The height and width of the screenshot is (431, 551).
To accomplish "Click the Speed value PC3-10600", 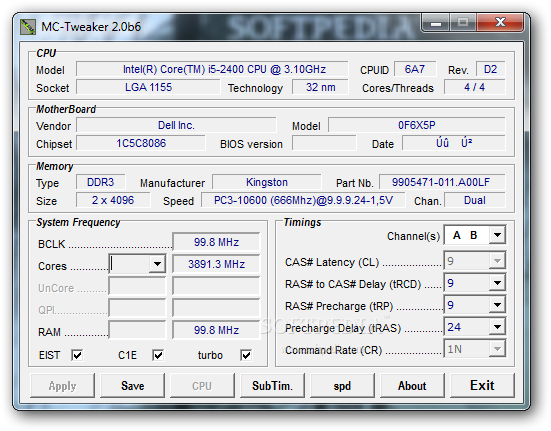I will tap(303, 200).
